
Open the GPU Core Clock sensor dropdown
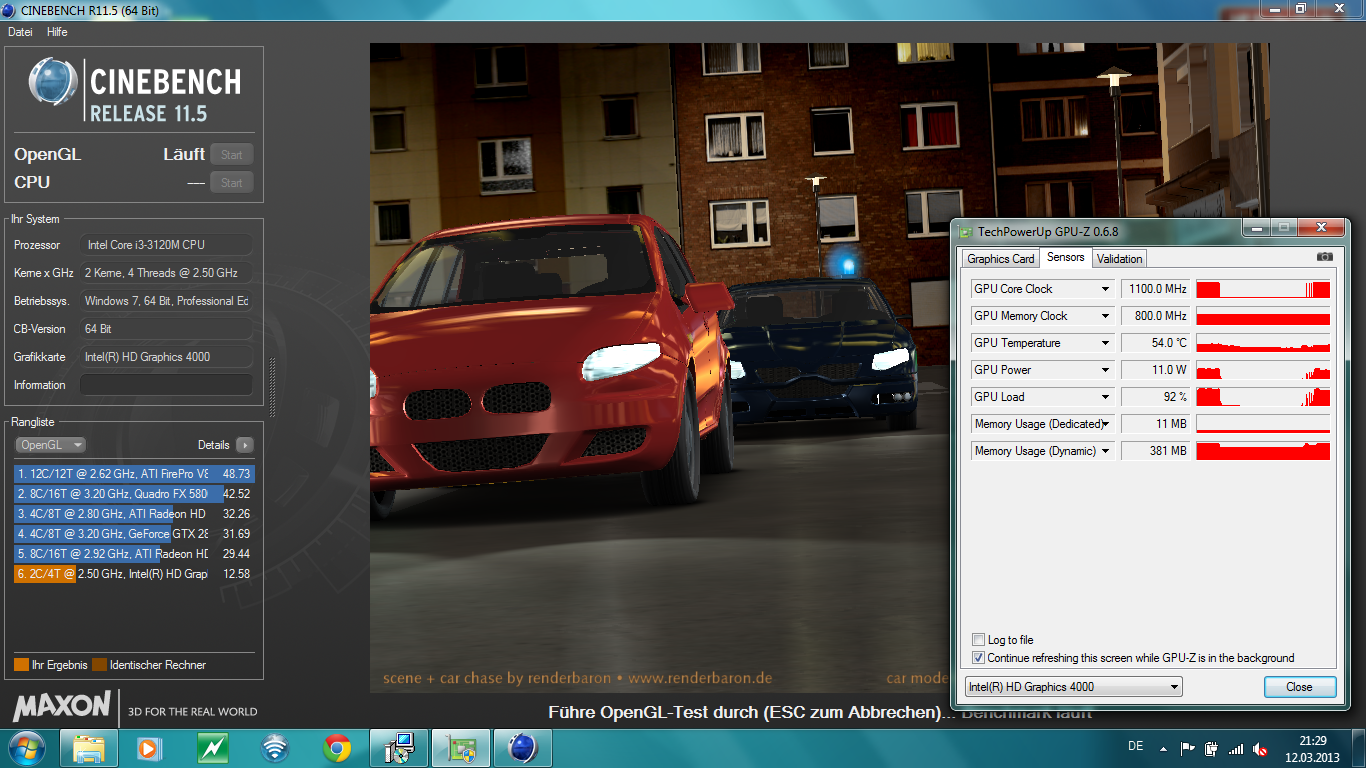point(1105,289)
